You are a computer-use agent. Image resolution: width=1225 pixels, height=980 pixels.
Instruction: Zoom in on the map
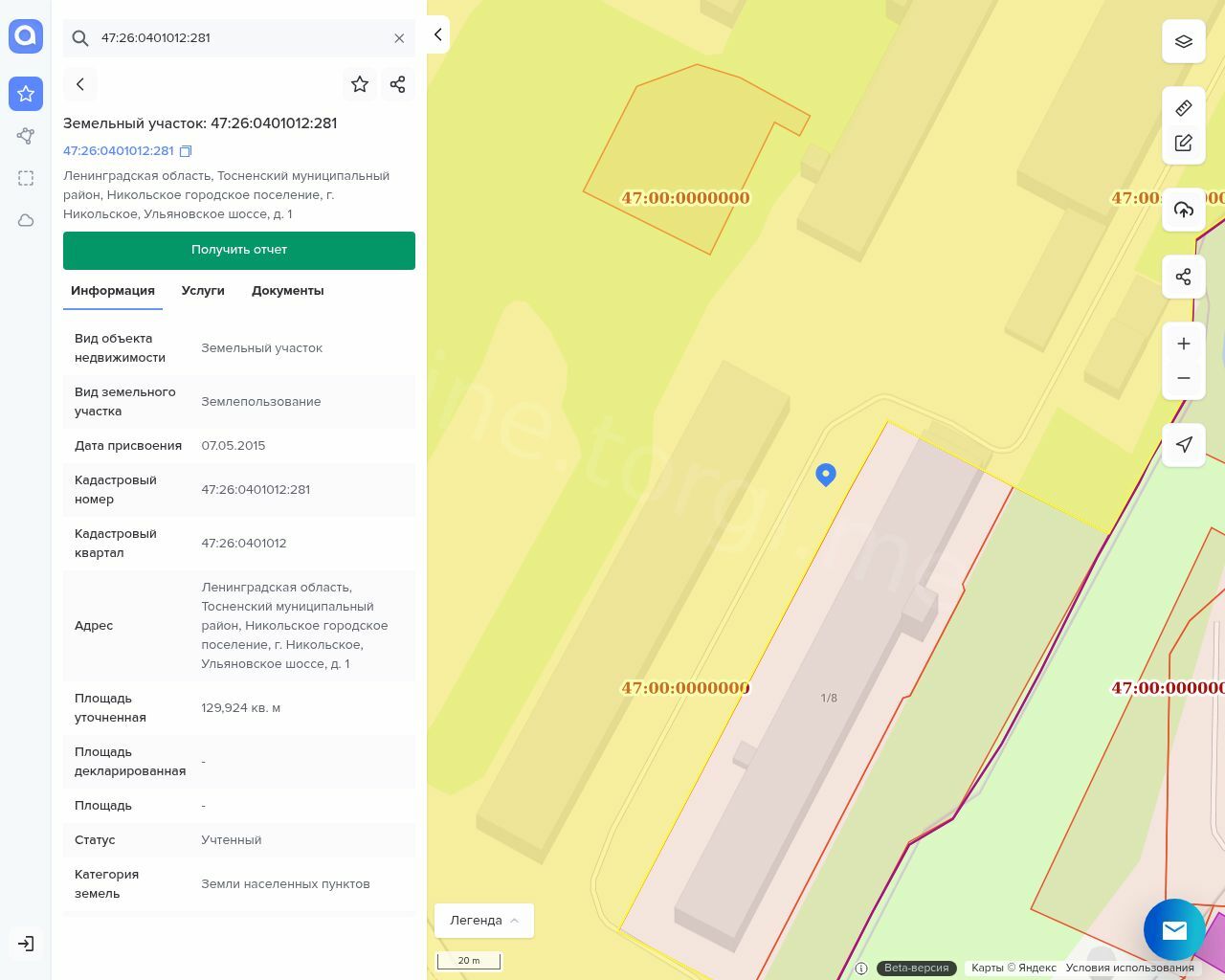coord(1184,344)
